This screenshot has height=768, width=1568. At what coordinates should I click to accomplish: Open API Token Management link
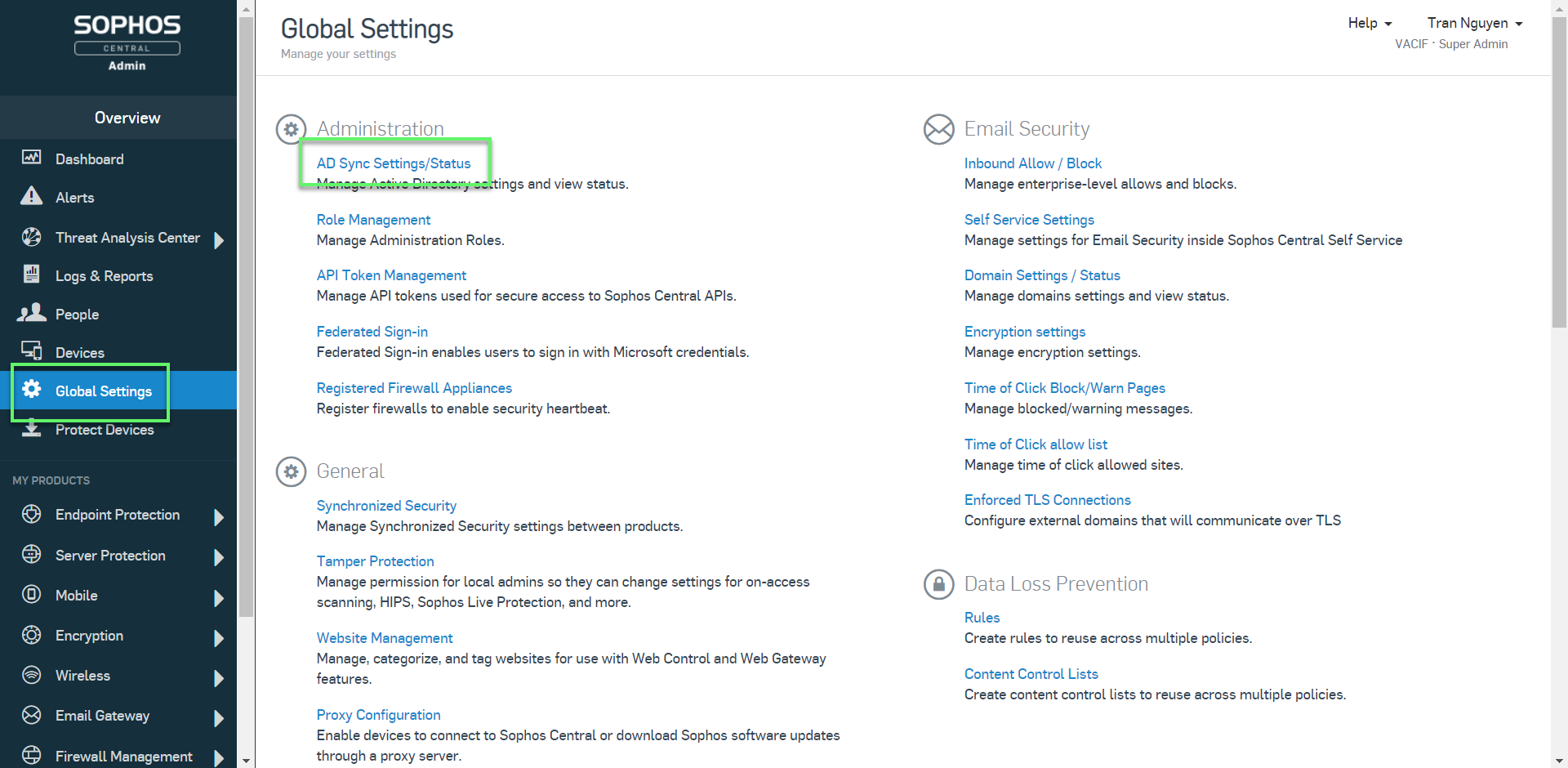[x=391, y=275]
